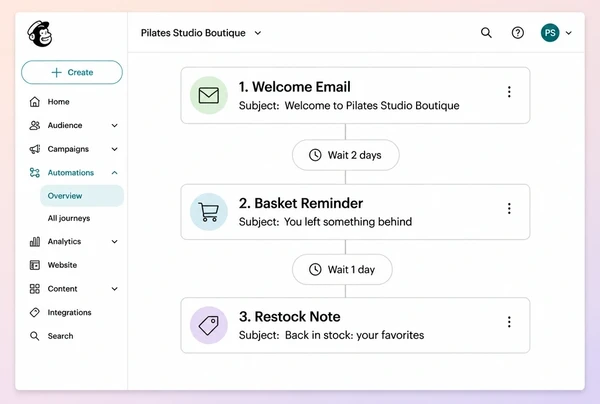Click the Restock Note tag icon

pos(209,325)
